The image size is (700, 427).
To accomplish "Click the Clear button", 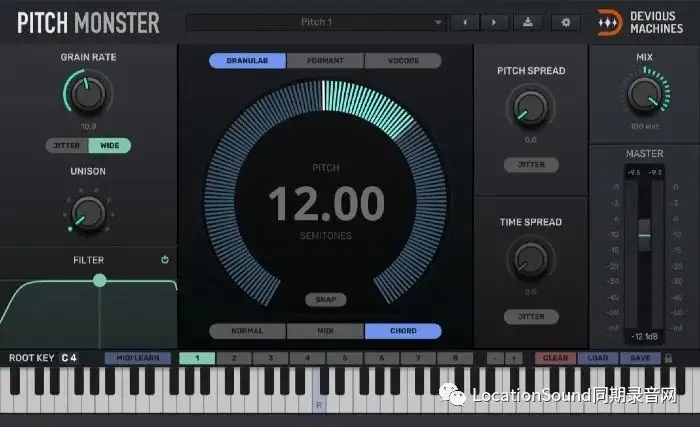I will coord(555,358).
